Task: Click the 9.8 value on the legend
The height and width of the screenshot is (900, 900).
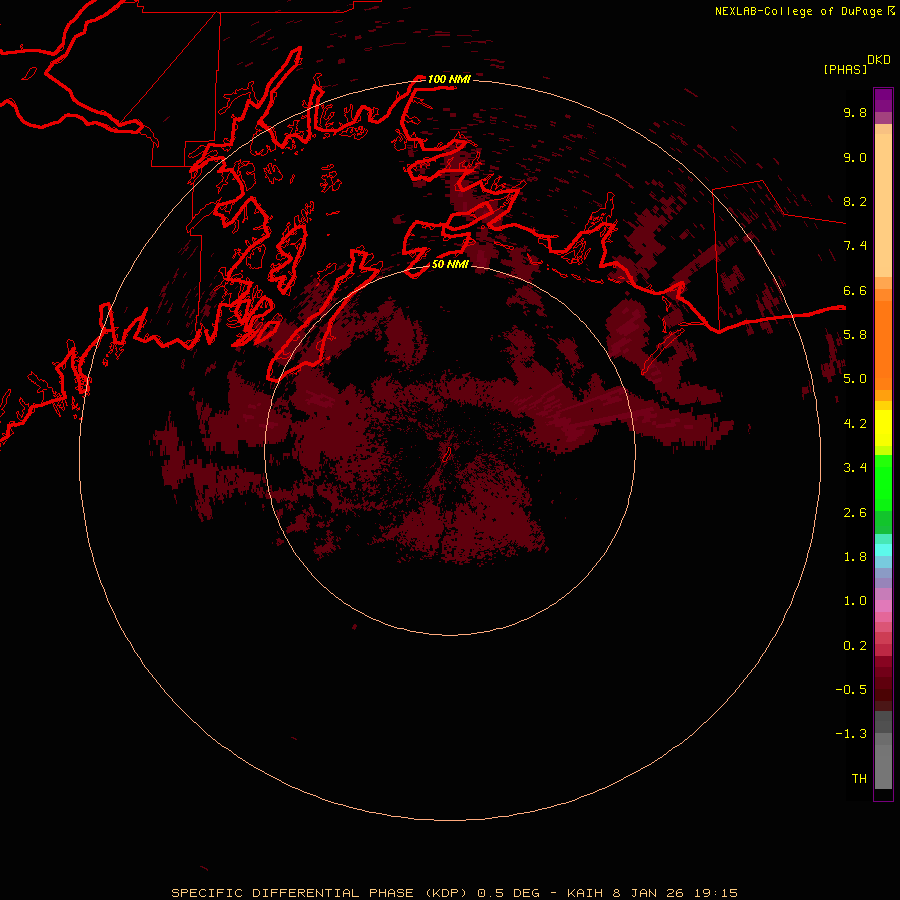Action: [x=855, y=112]
